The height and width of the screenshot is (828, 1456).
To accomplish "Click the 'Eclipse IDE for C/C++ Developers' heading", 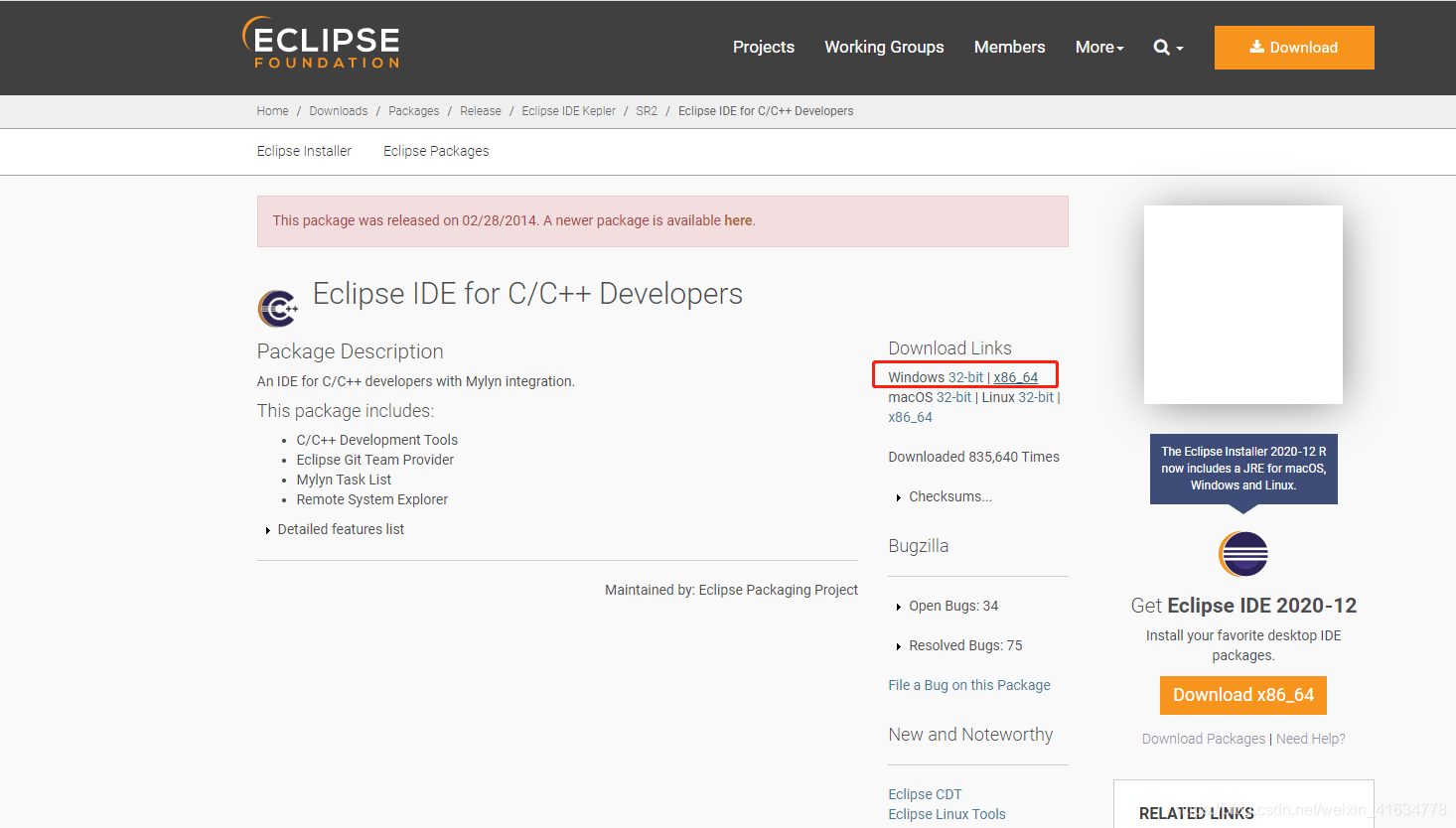I will coord(527,294).
